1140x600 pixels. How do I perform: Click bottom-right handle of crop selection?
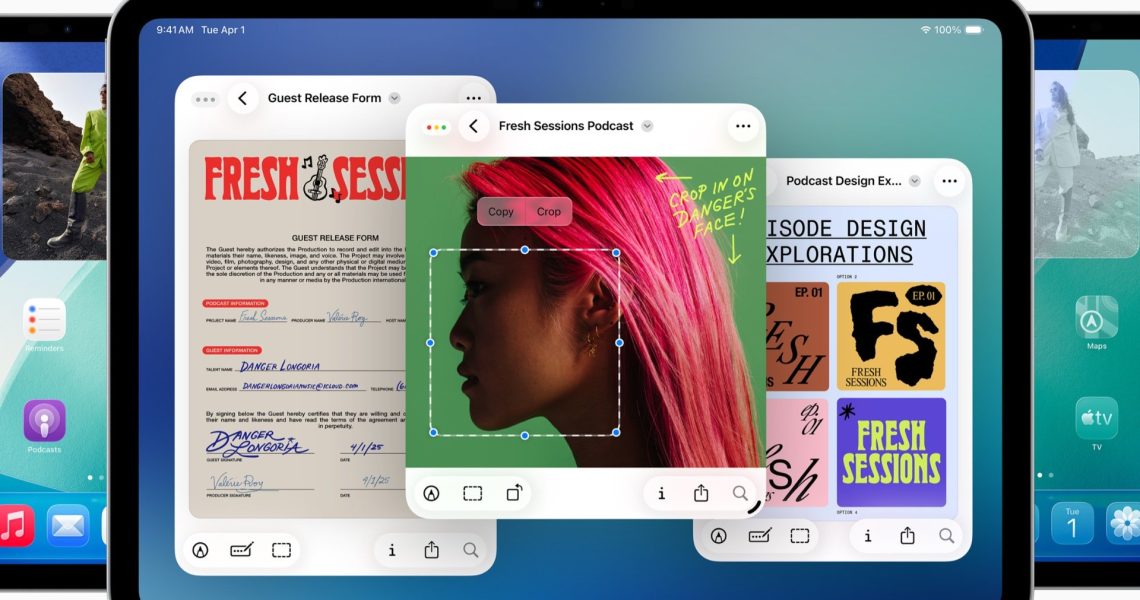pos(616,433)
